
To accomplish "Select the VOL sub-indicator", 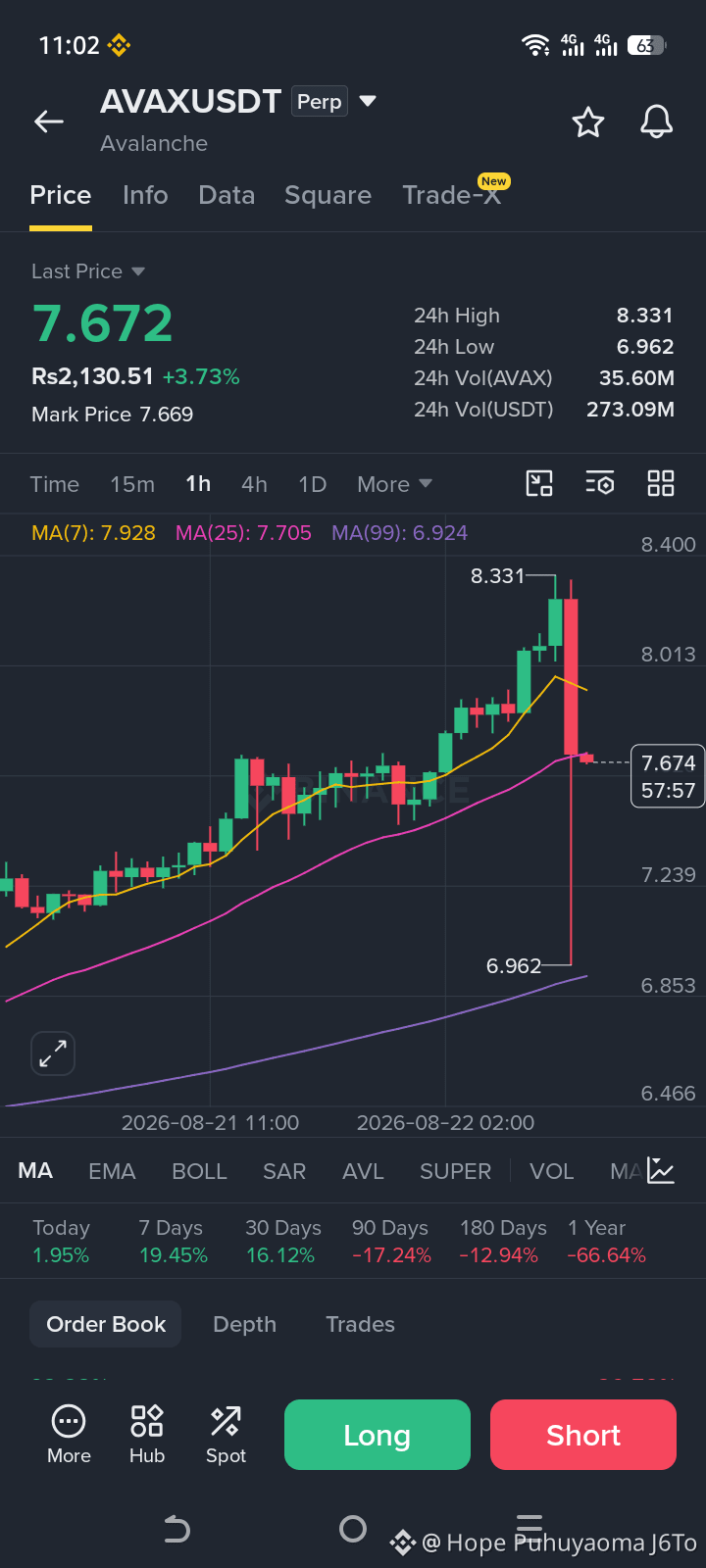I will (551, 1171).
